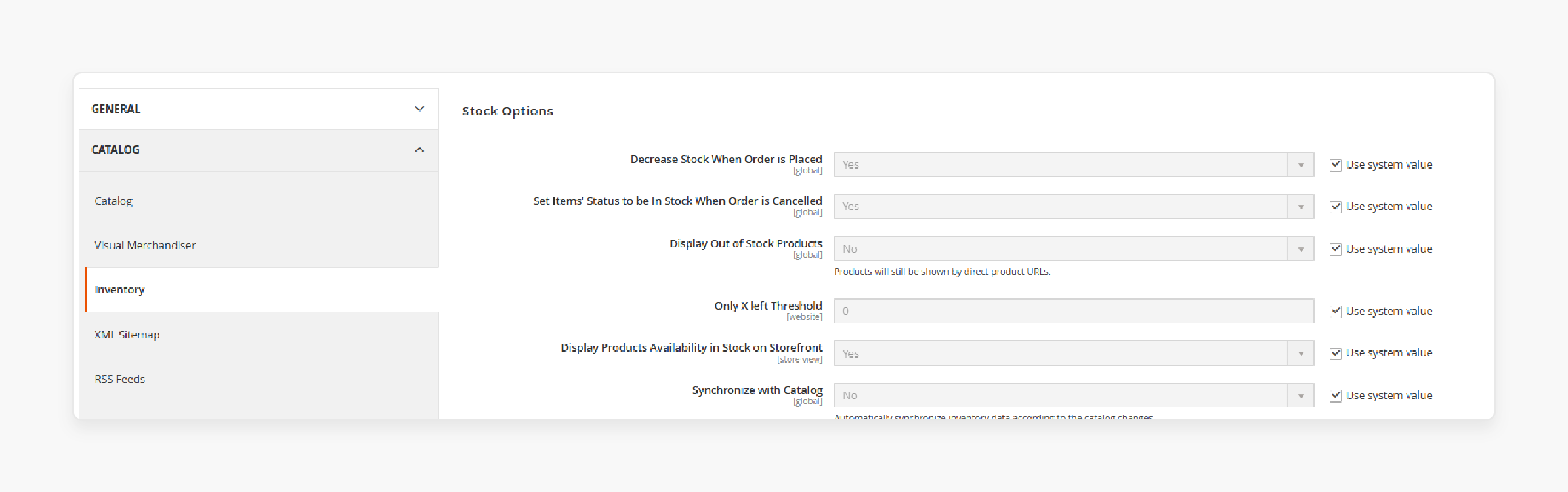
Task: Expand the GENERAL section chevron
Action: pyautogui.click(x=419, y=109)
